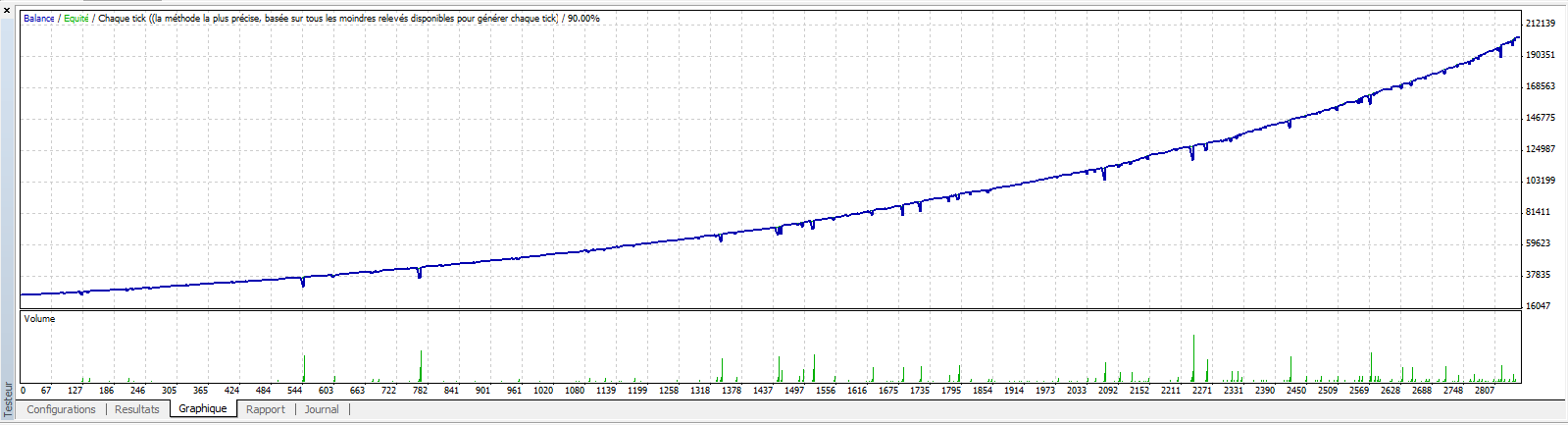Viewport: 1568px width, 425px height.
Task: Click the 90.00% modelling quality text
Action: [583, 19]
